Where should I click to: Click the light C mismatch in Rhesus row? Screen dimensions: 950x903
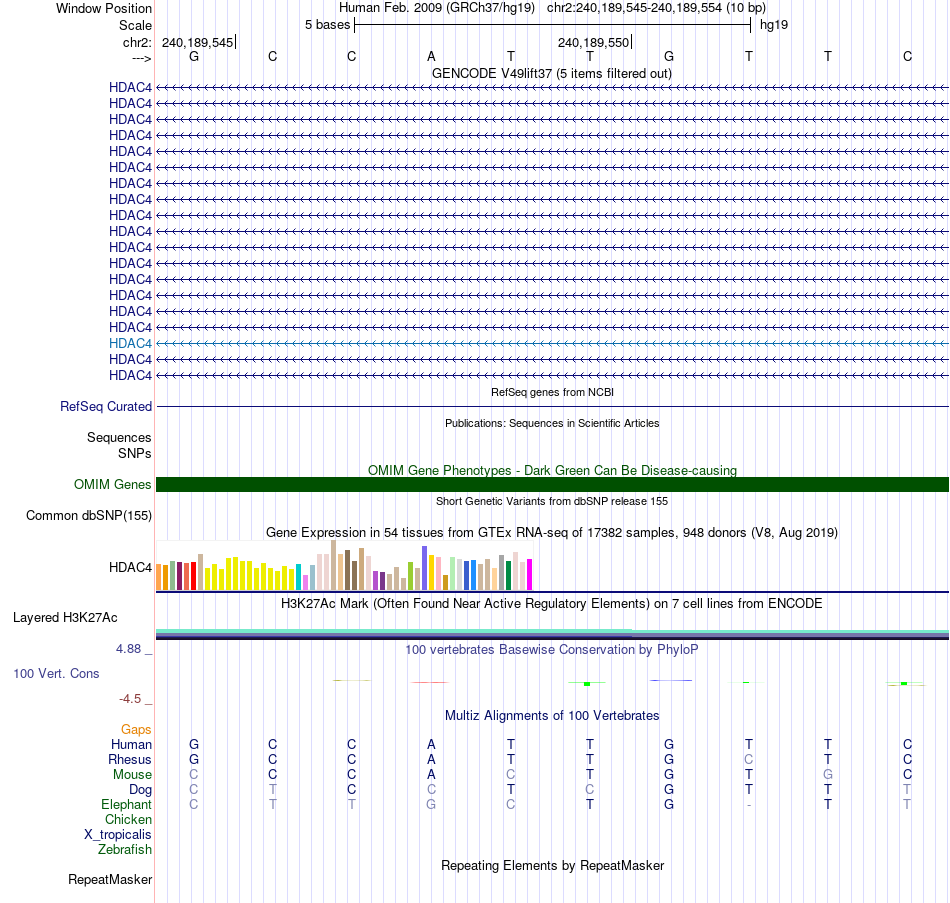(x=749, y=759)
